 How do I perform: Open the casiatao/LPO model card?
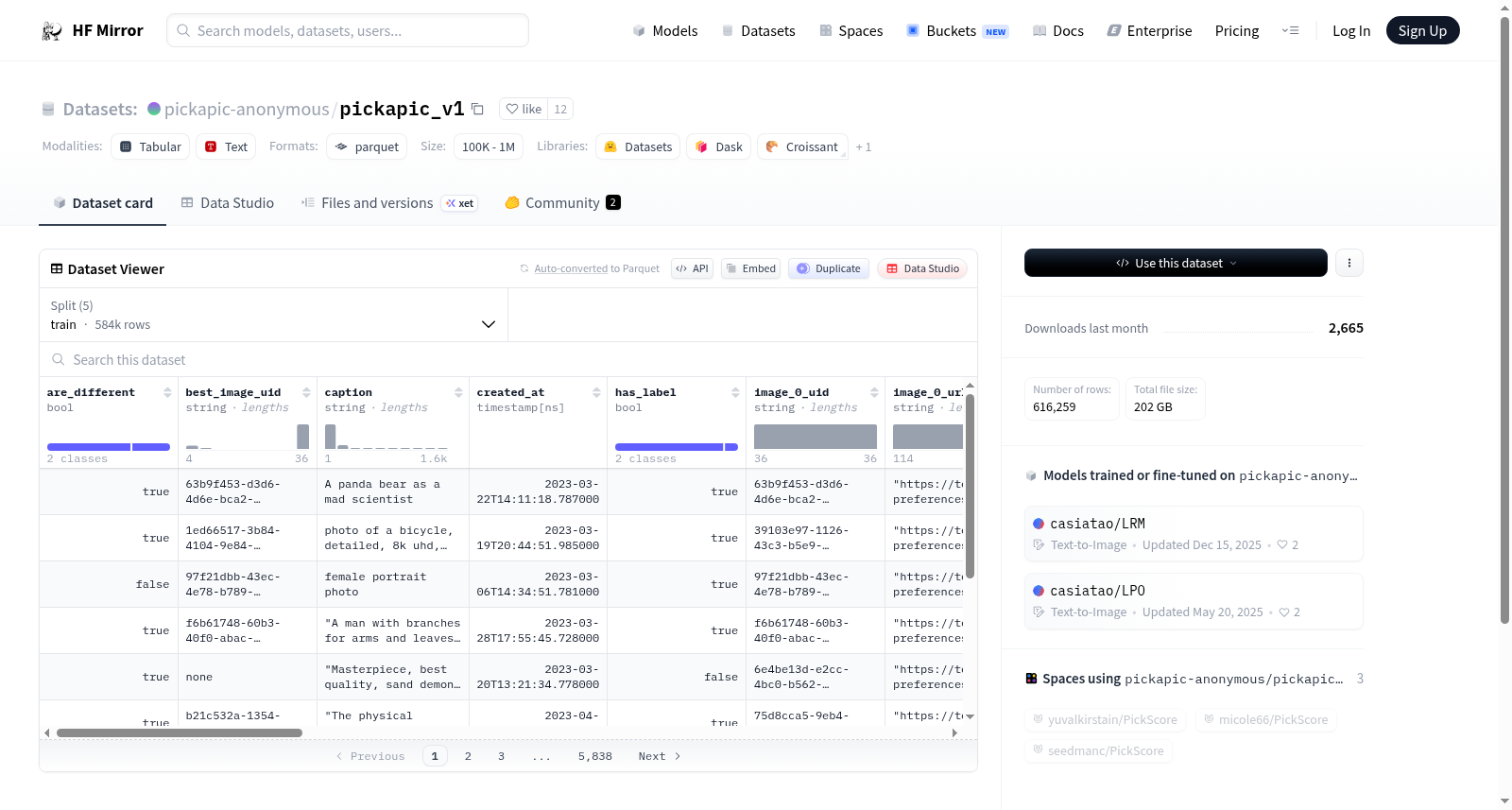coord(1194,601)
